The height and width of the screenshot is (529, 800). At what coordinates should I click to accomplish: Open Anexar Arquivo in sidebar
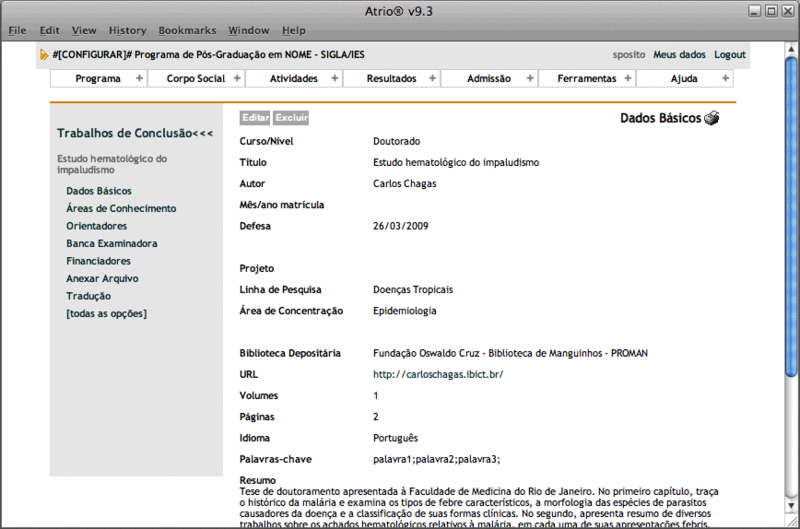[102, 278]
